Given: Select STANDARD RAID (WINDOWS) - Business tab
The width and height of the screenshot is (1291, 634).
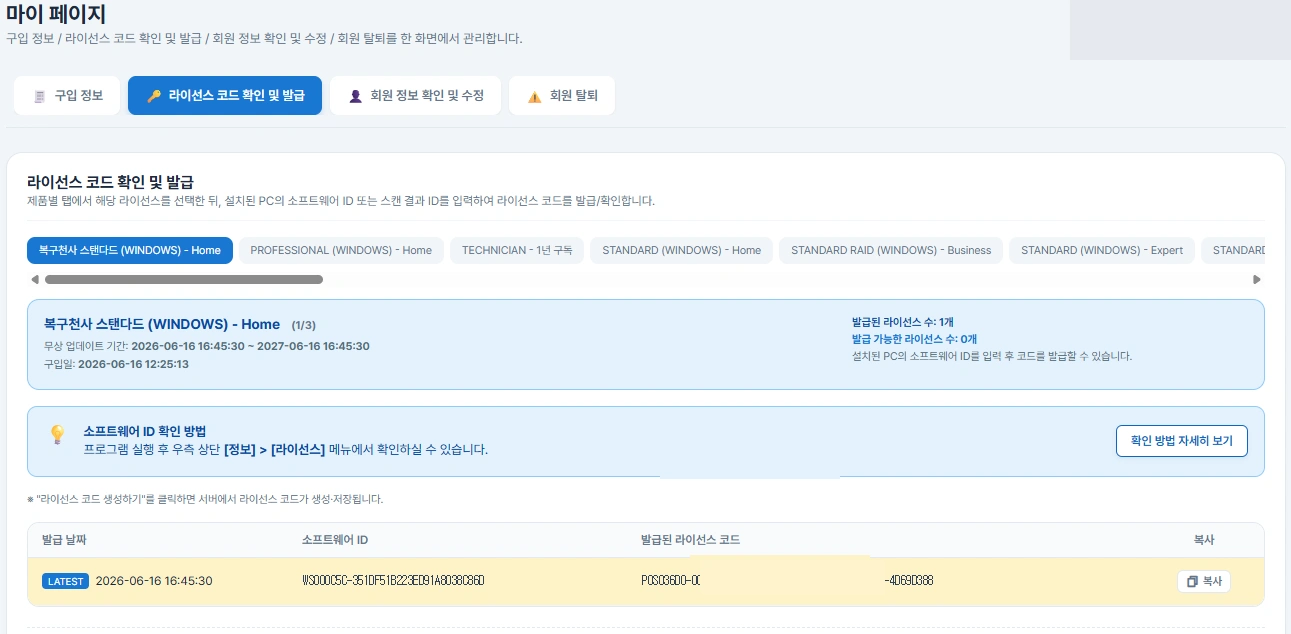Looking at the screenshot, I should [x=891, y=250].
